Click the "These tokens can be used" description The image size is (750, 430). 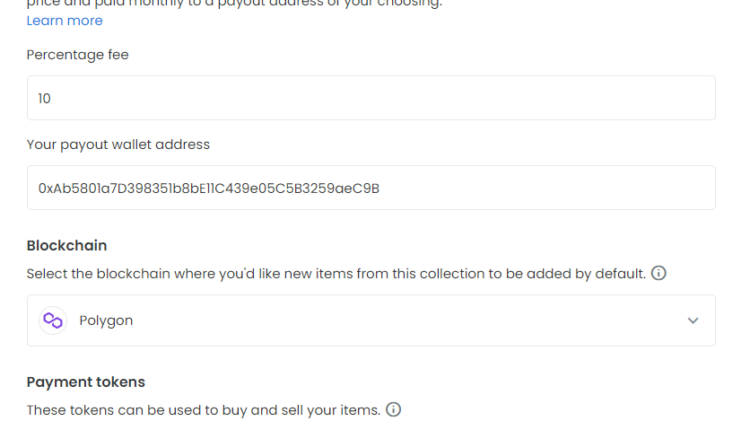pyautogui.click(x=203, y=410)
